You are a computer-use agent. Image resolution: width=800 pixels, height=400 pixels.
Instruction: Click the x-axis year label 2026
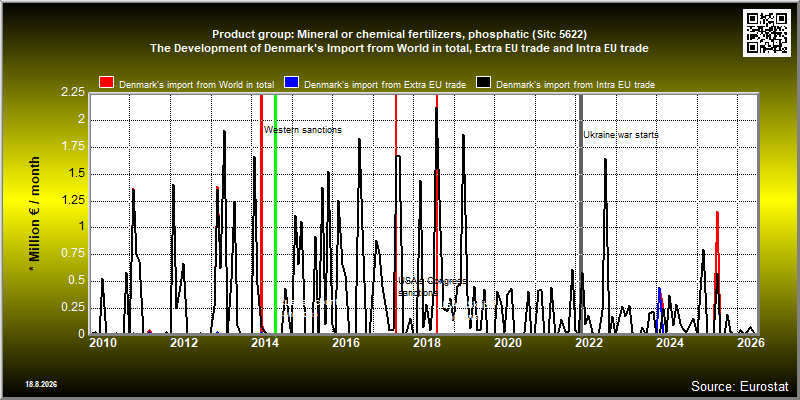[752, 343]
